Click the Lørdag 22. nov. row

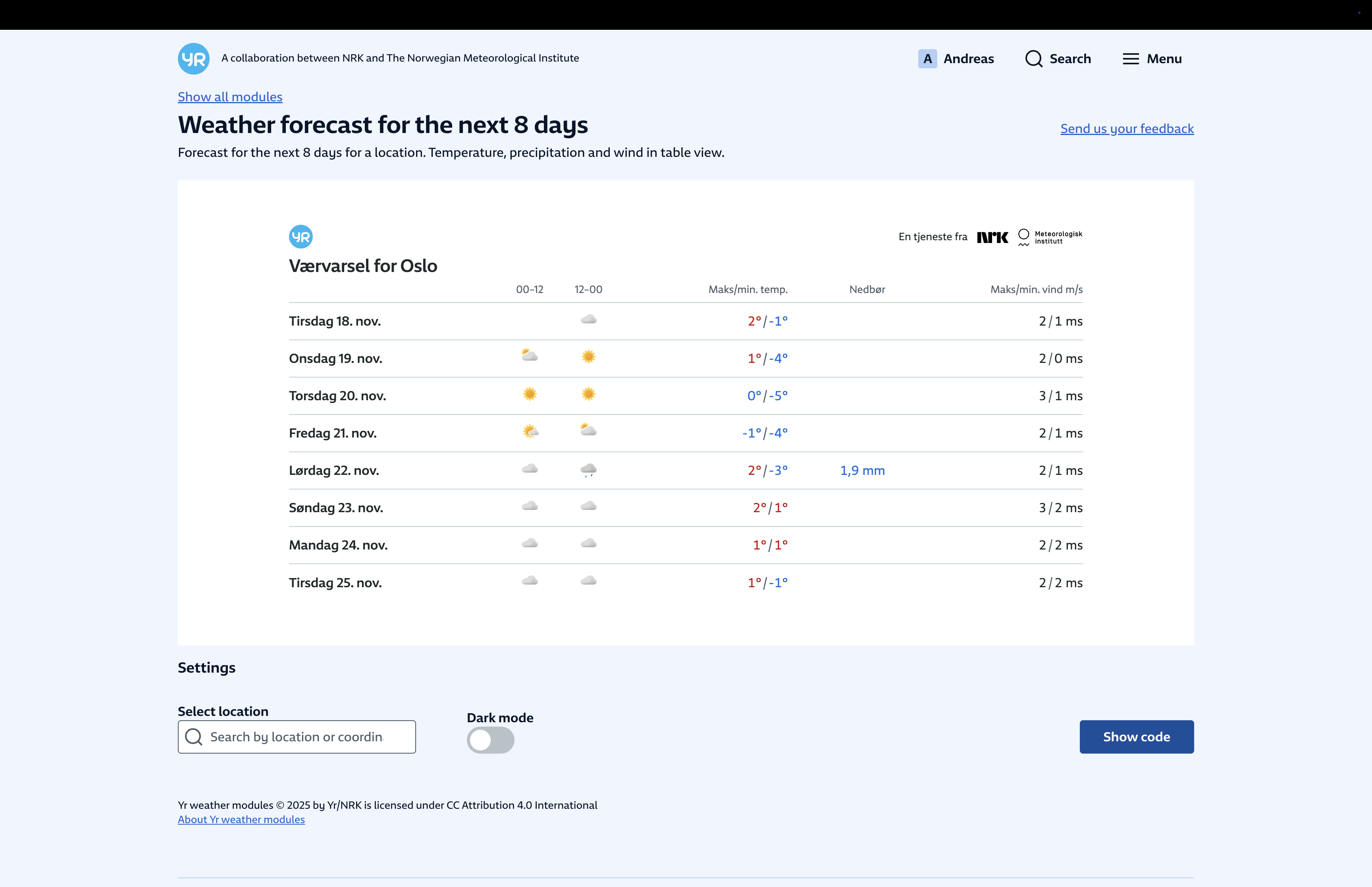(334, 470)
